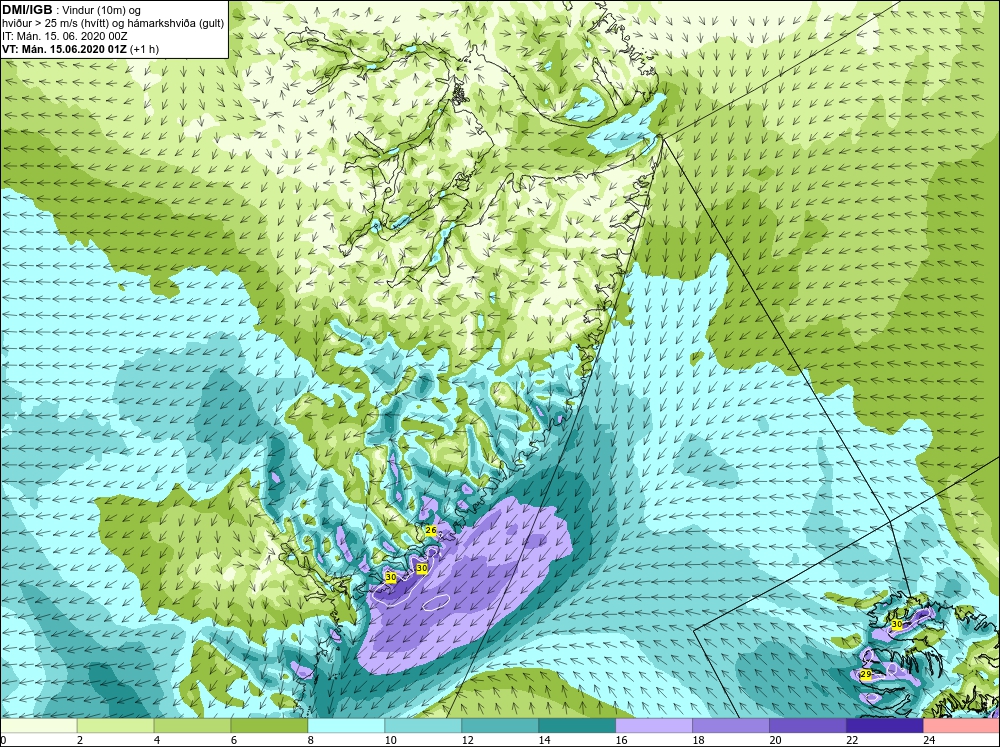Click the scale value '24'
This screenshot has height=747, width=1000.
(x=929, y=740)
